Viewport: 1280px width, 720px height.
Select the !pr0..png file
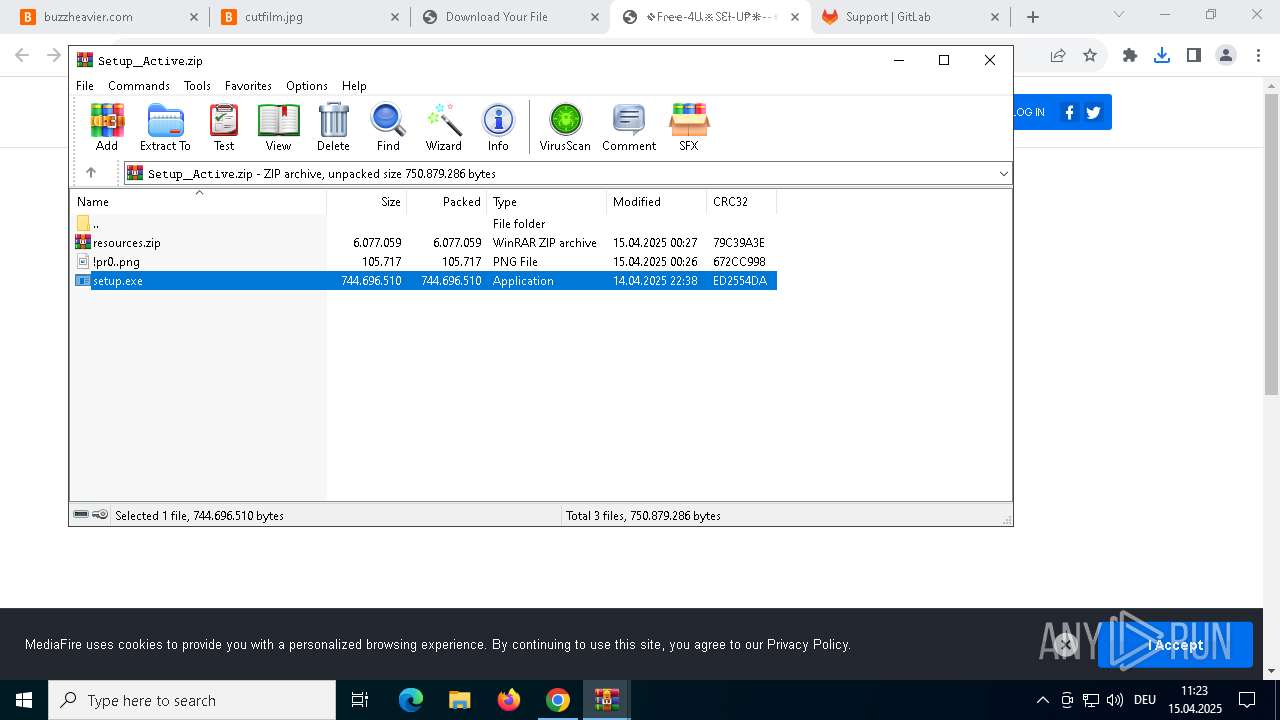(423, 262)
